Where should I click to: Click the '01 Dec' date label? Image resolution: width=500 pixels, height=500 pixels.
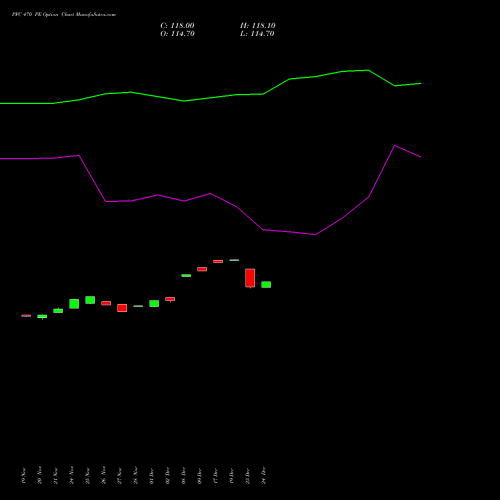click(152, 475)
